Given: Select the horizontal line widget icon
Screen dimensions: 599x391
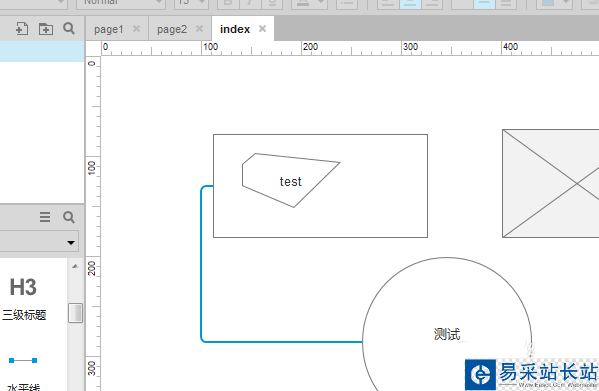Looking at the screenshot, I should (23, 360).
